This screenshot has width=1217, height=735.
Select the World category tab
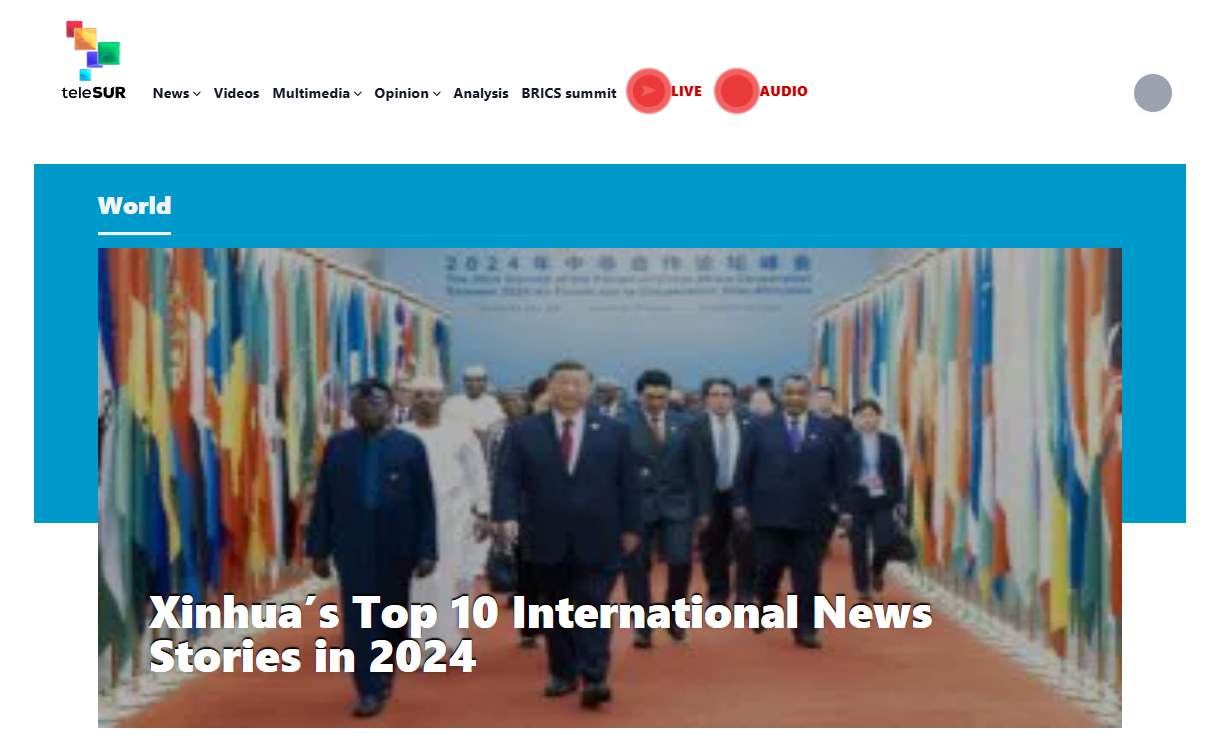(134, 206)
